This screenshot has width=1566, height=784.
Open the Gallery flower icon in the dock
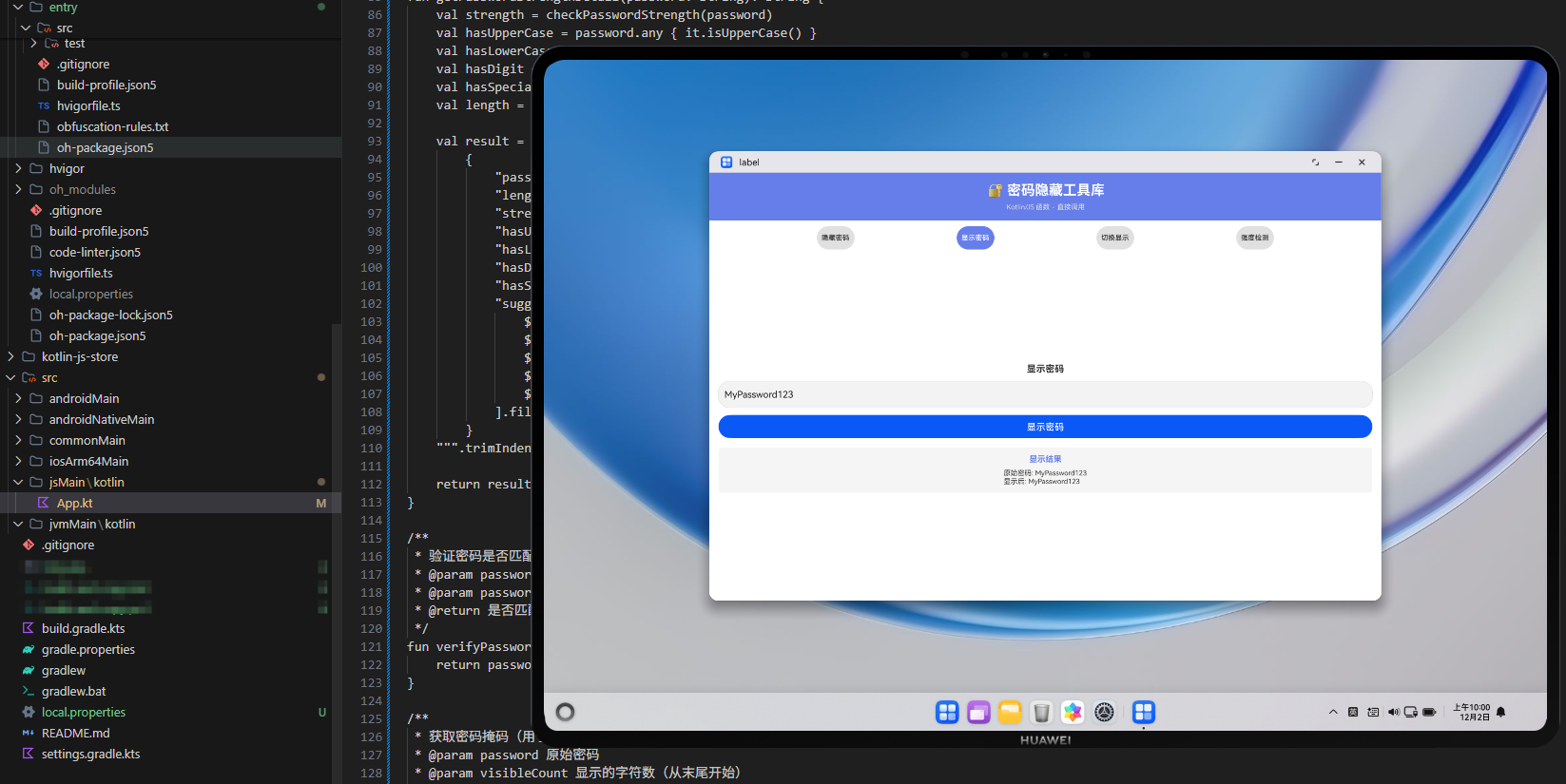tap(1073, 712)
